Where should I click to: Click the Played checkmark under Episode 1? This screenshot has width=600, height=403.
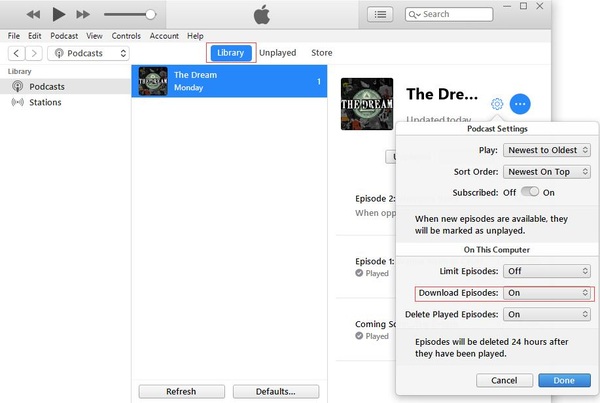tap(359, 273)
